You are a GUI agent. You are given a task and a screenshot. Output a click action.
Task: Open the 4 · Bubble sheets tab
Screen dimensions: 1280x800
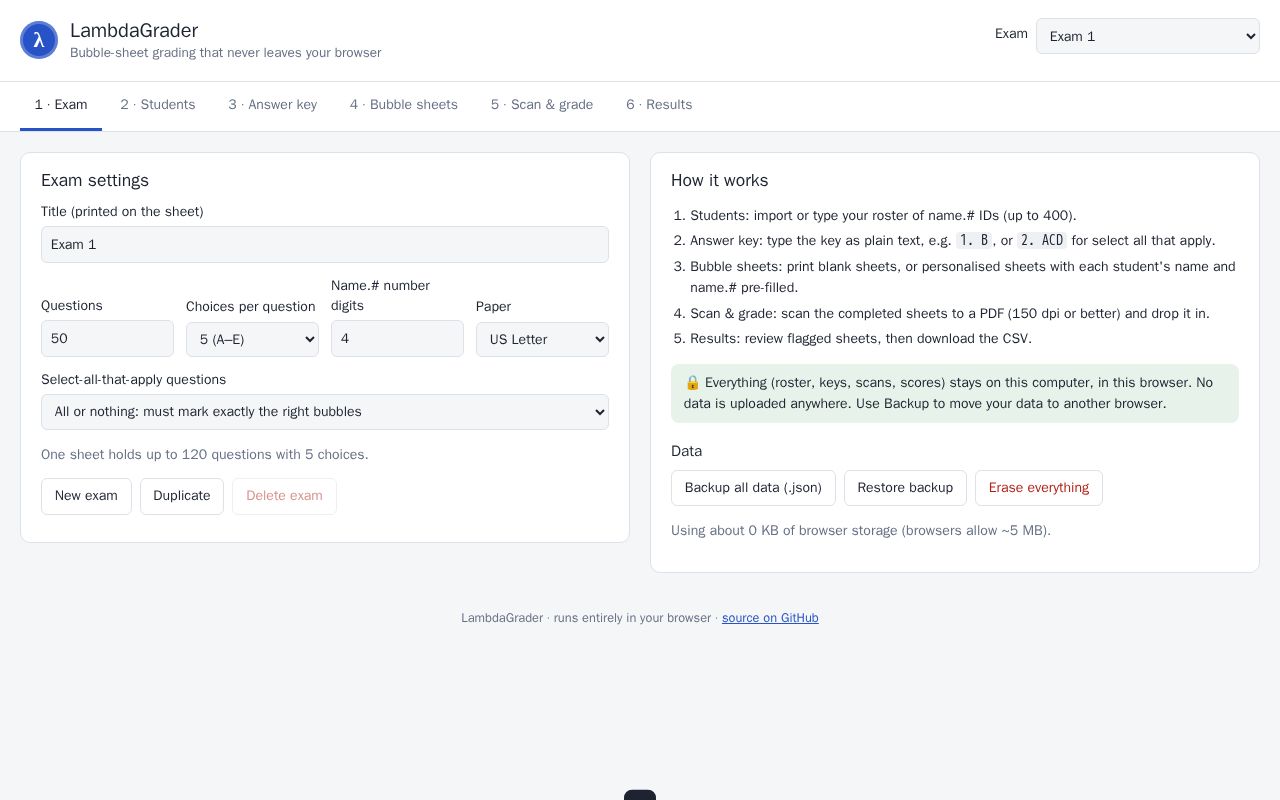point(404,105)
